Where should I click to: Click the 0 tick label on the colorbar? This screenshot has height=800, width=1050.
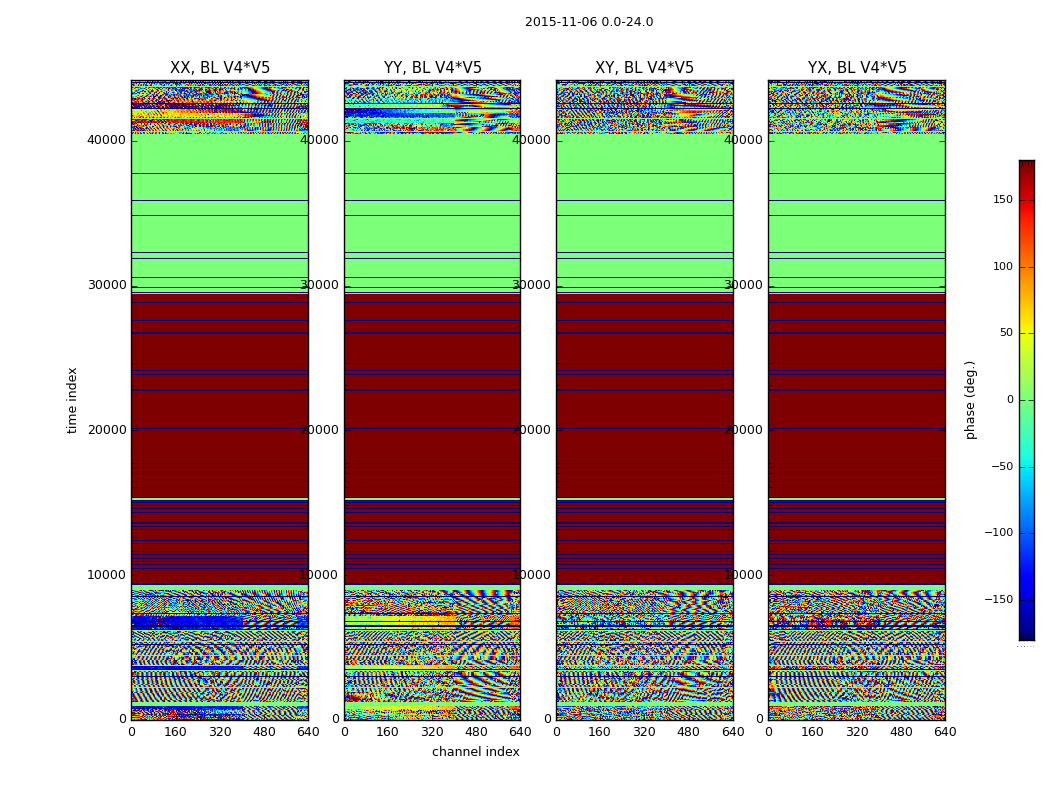(1010, 400)
